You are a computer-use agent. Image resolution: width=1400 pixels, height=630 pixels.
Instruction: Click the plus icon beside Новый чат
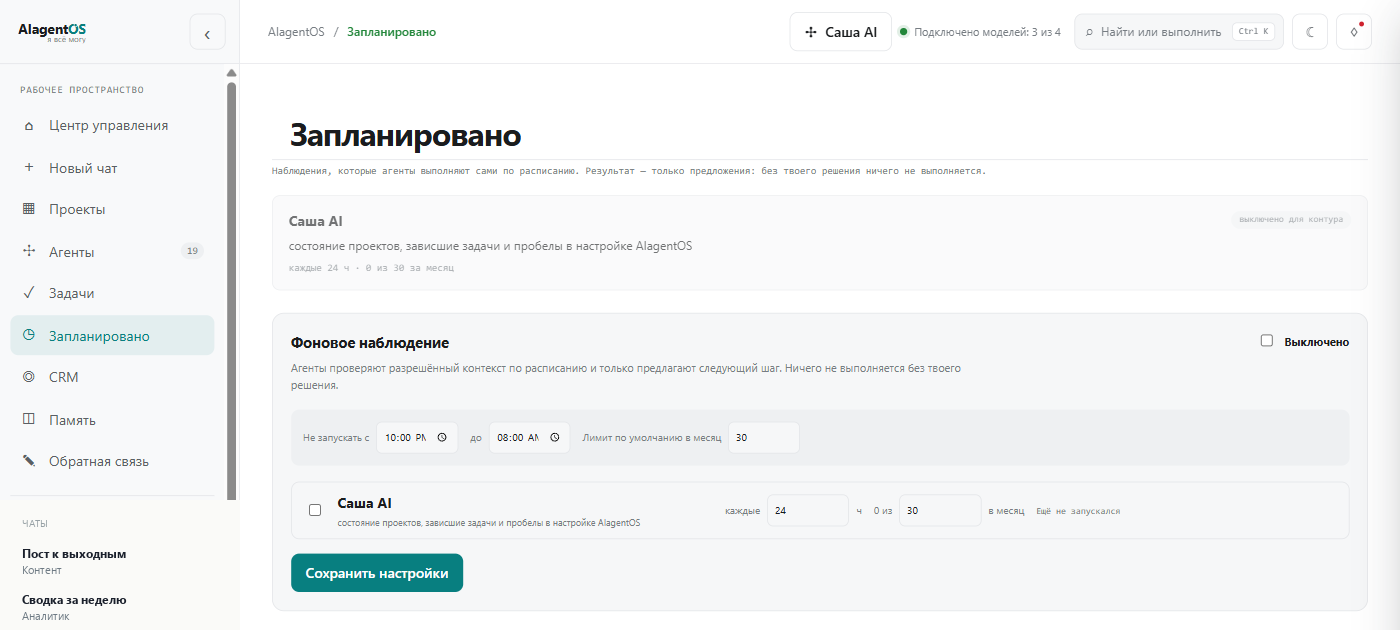pyautogui.click(x=29, y=168)
